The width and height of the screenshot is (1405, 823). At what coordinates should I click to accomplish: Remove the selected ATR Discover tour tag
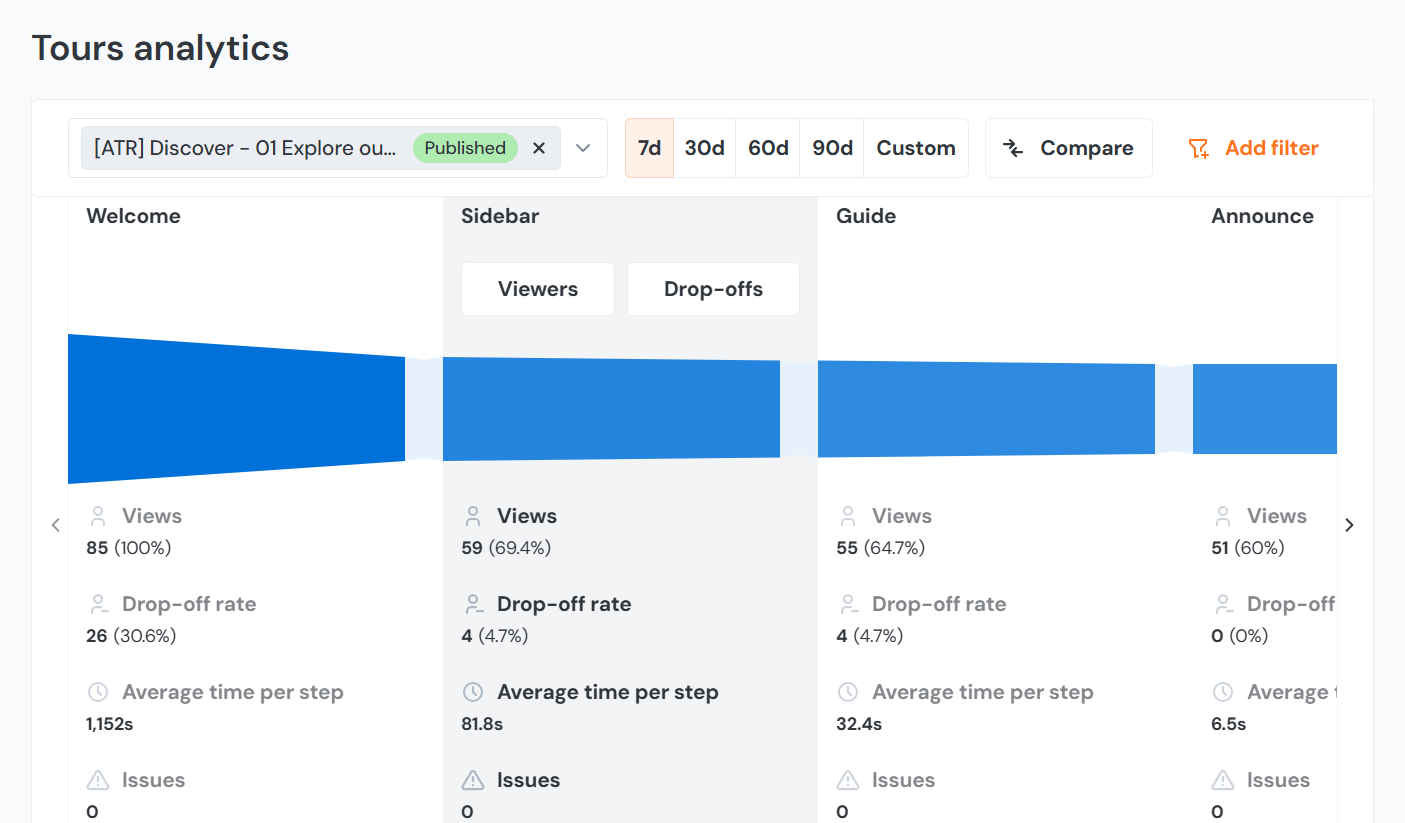[x=539, y=148]
